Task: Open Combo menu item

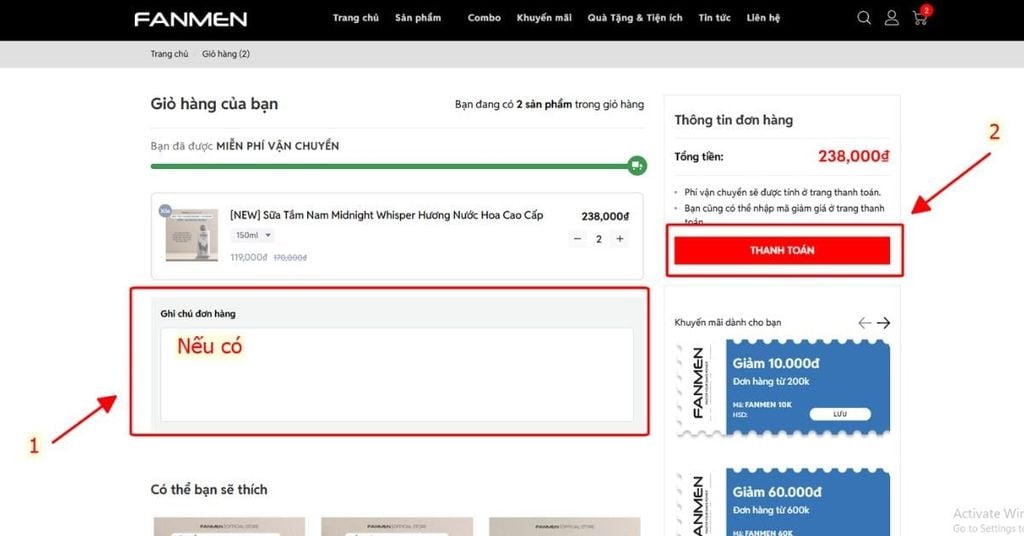Action: point(484,18)
